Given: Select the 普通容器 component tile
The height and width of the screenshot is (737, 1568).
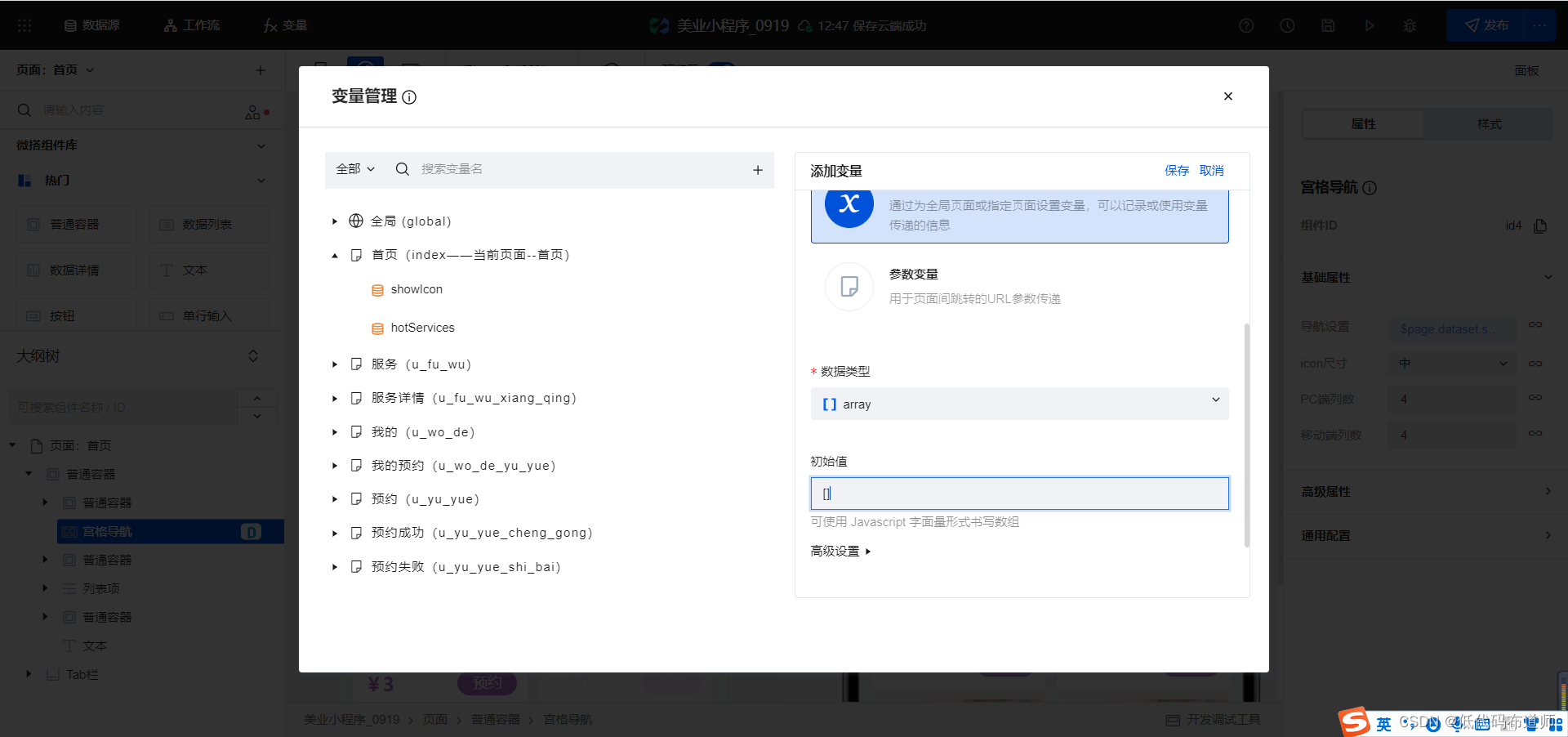Looking at the screenshot, I should 77,225.
